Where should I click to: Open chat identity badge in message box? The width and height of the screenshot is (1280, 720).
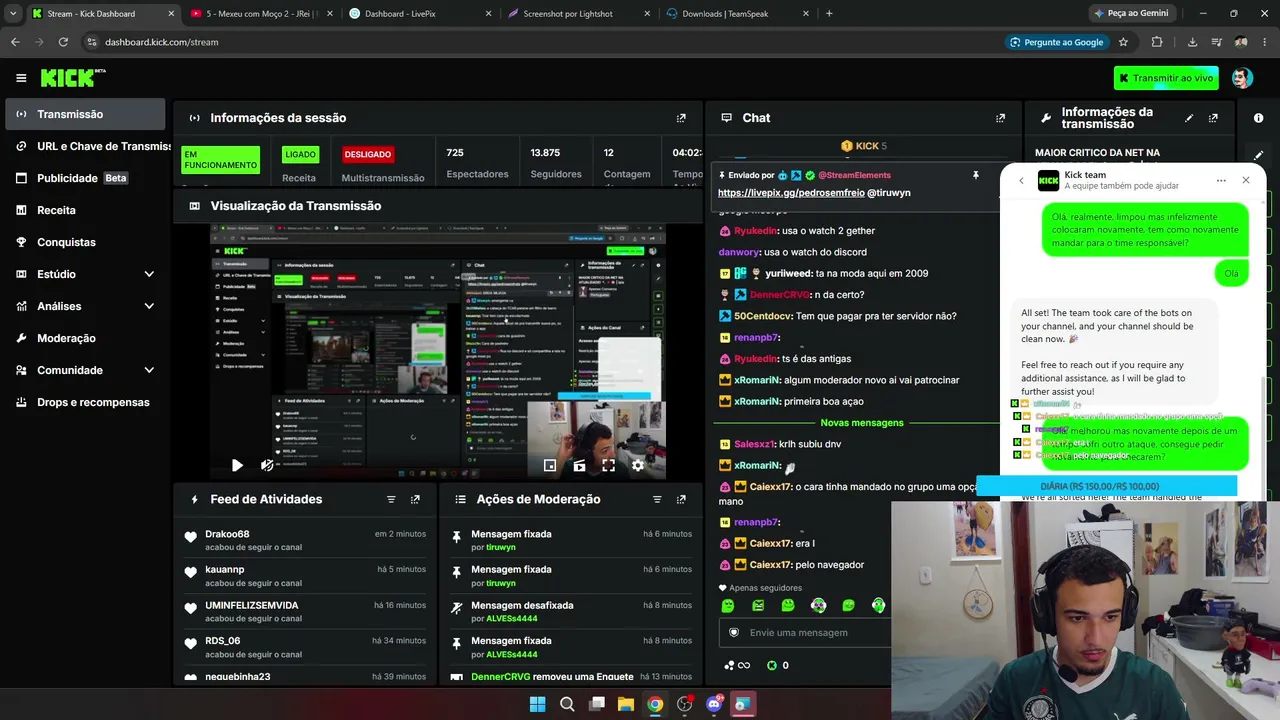734,632
